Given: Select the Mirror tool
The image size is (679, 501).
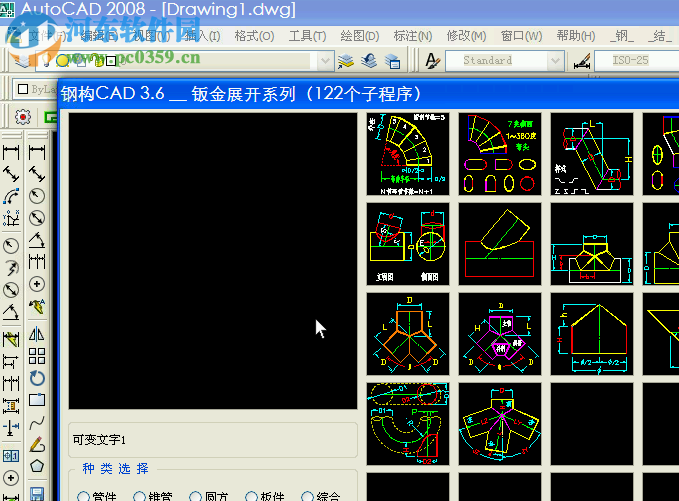Looking at the screenshot, I should click(37, 334).
